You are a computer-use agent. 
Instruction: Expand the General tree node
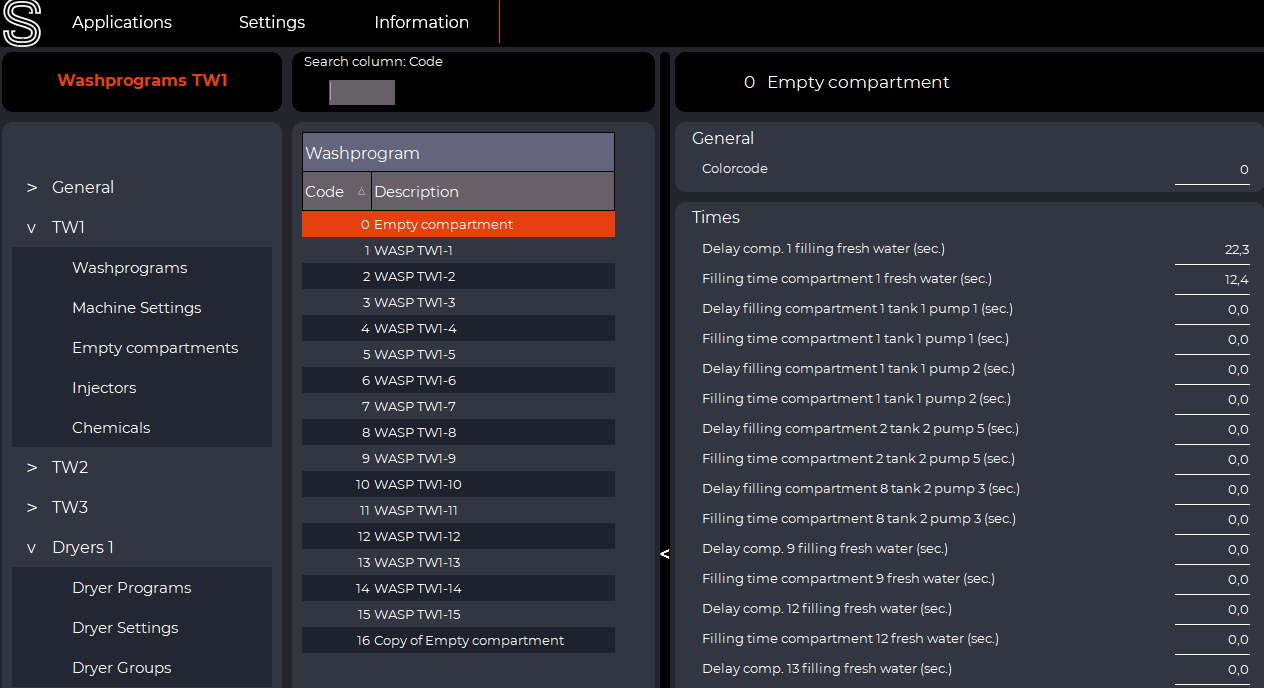(x=32, y=188)
